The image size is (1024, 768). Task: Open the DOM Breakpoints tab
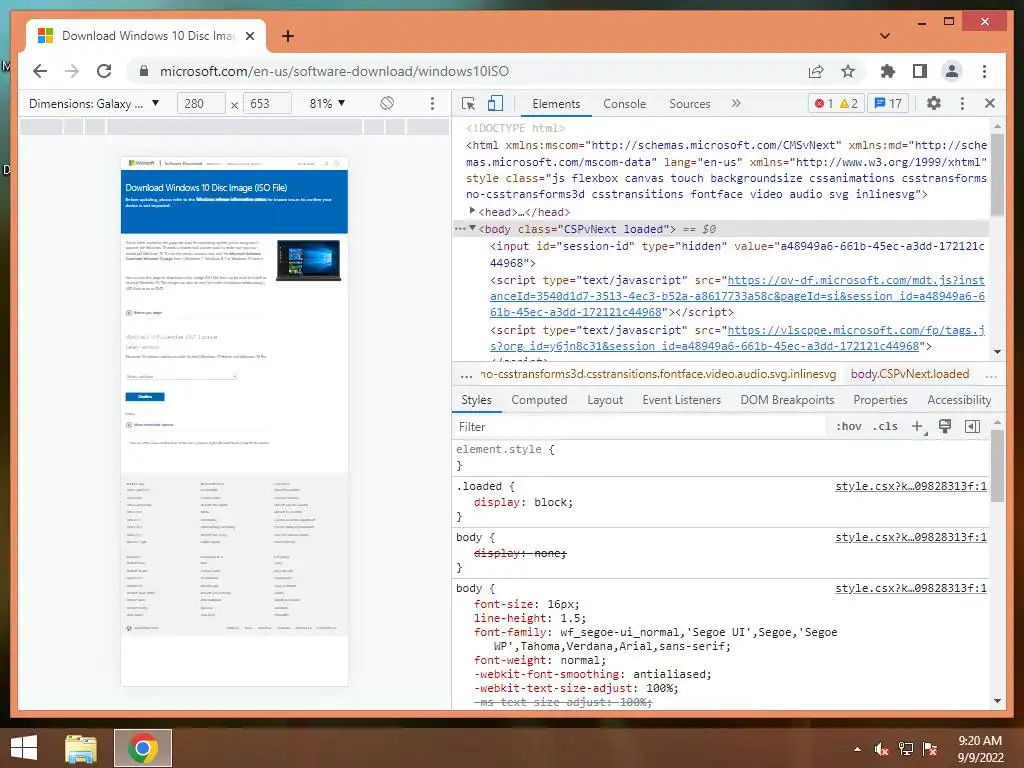tap(787, 400)
